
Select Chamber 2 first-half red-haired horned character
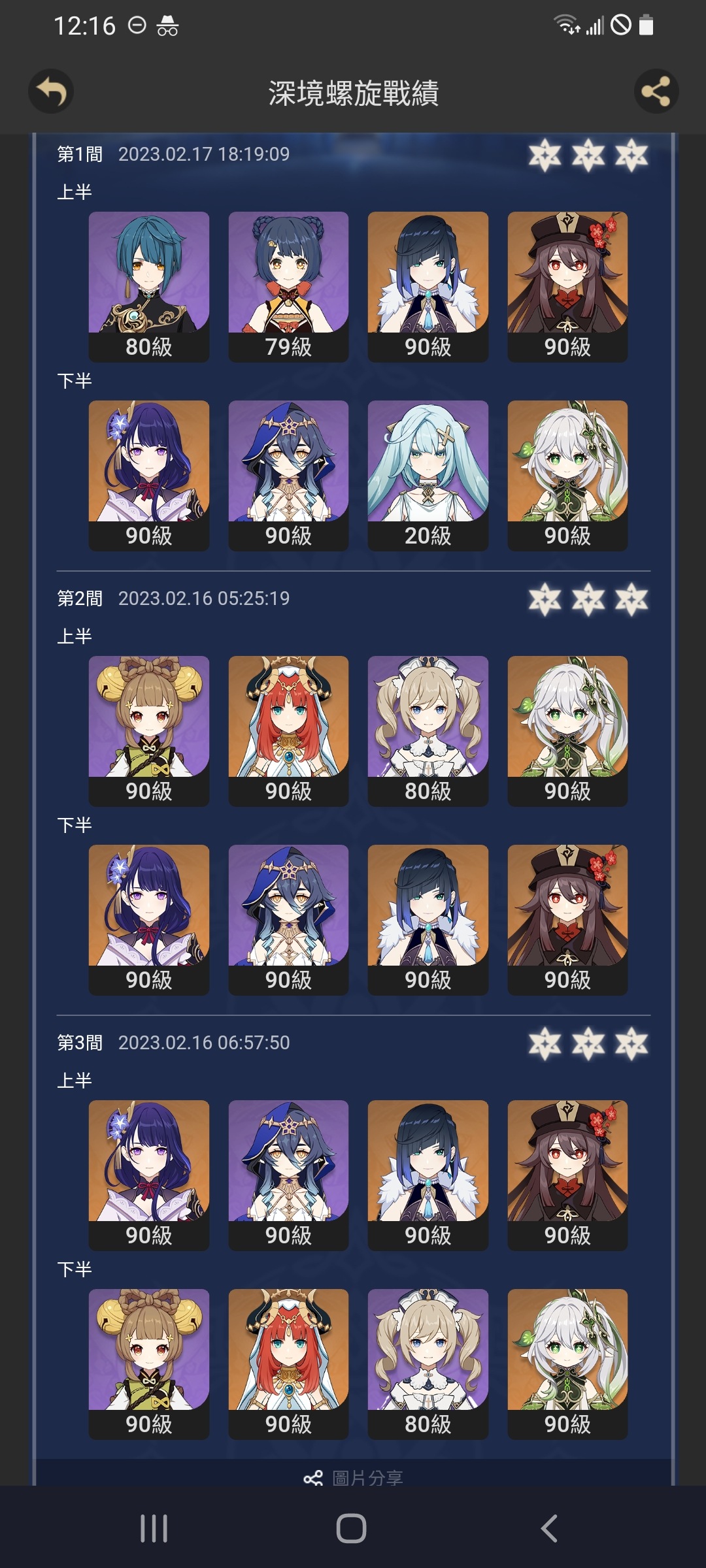tap(288, 731)
